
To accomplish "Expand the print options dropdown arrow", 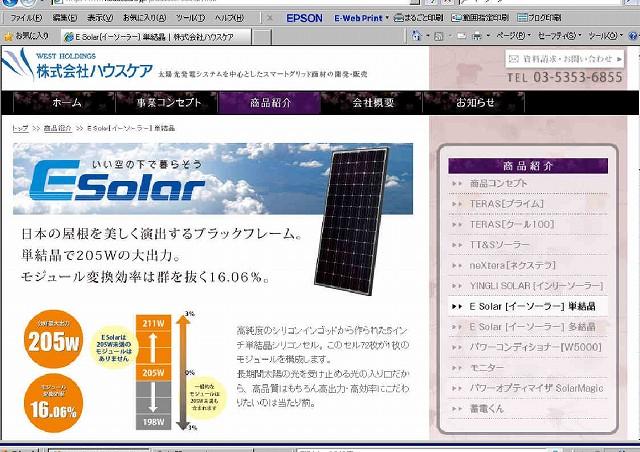I will coord(488,36).
